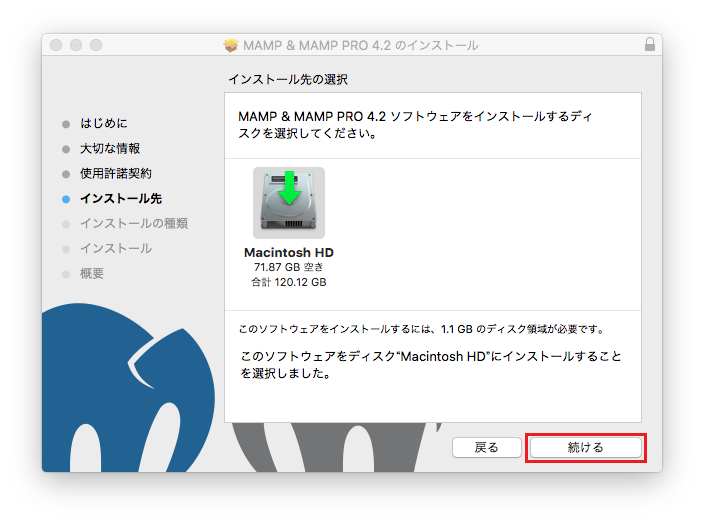
Task: Select the Macintosh HD disk icon
Action: click(289, 203)
